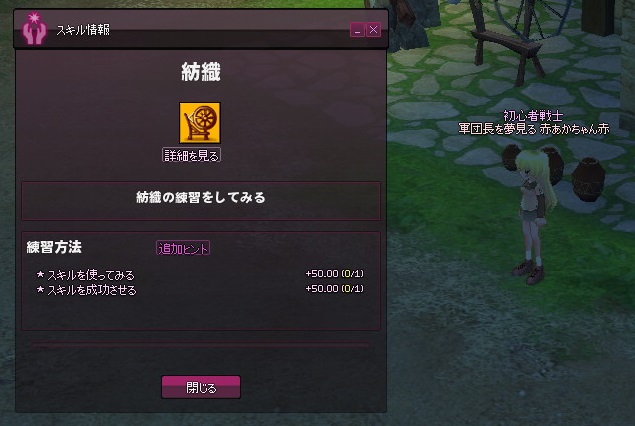The width and height of the screenshot is (635, 426).
Task: Click the 紡織 skill name heading
Action: (201, 72)
